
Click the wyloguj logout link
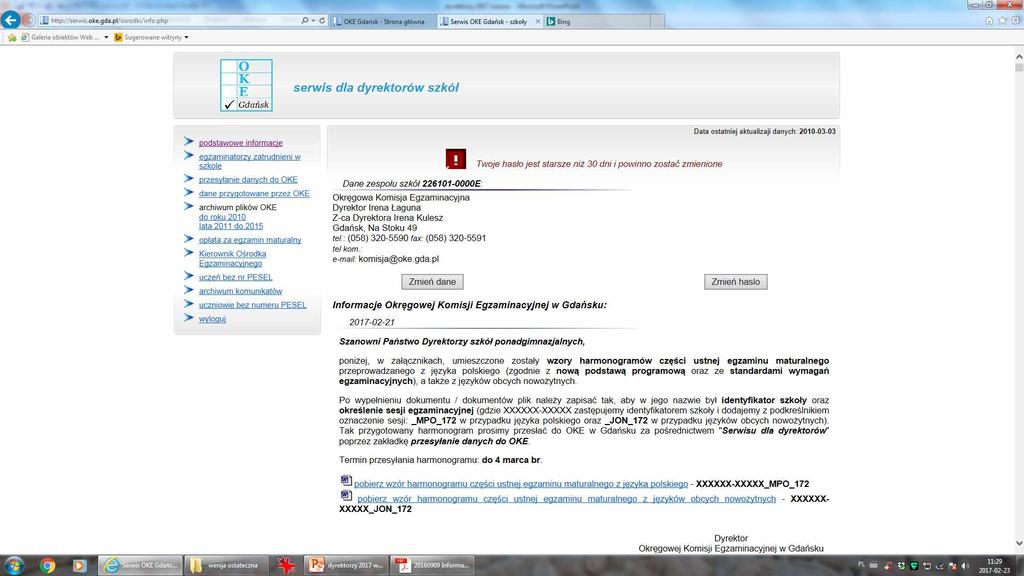pos(212,319)
